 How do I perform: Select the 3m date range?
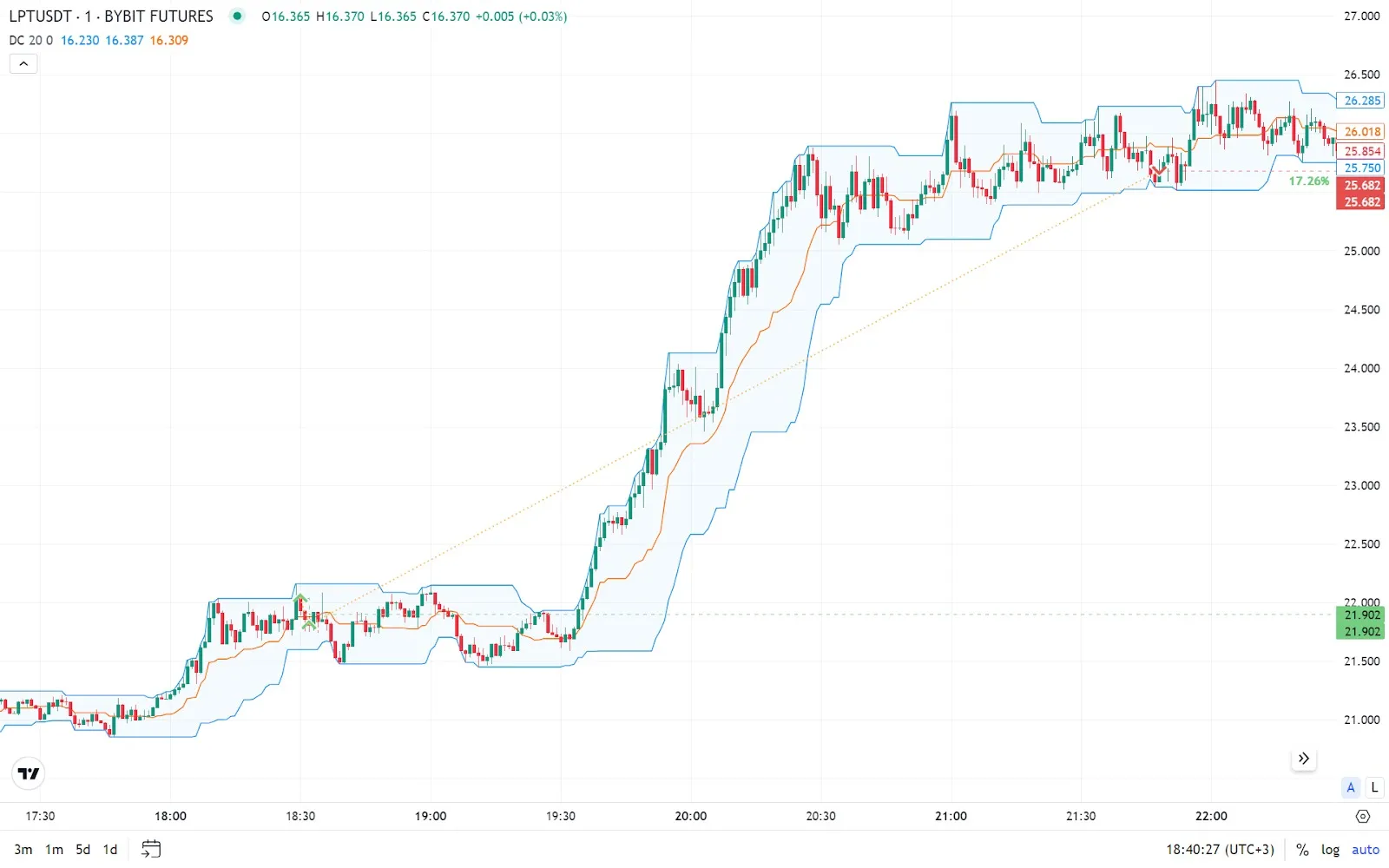click(x=23, y=850)
